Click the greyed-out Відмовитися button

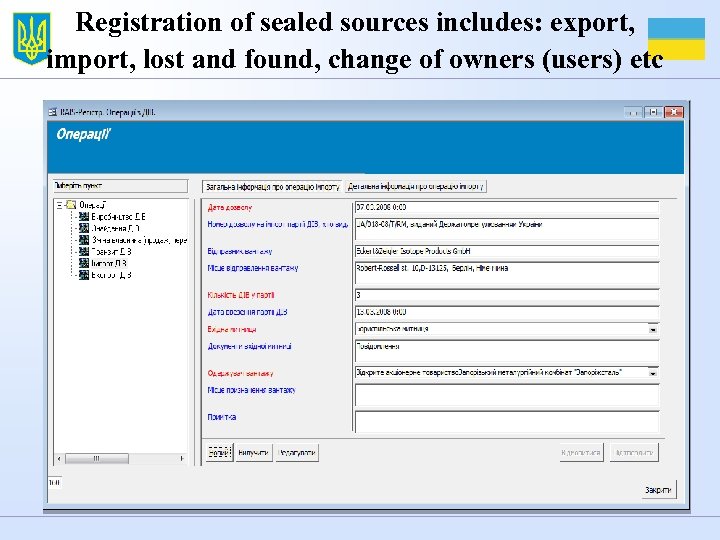(x=581, y=452)
